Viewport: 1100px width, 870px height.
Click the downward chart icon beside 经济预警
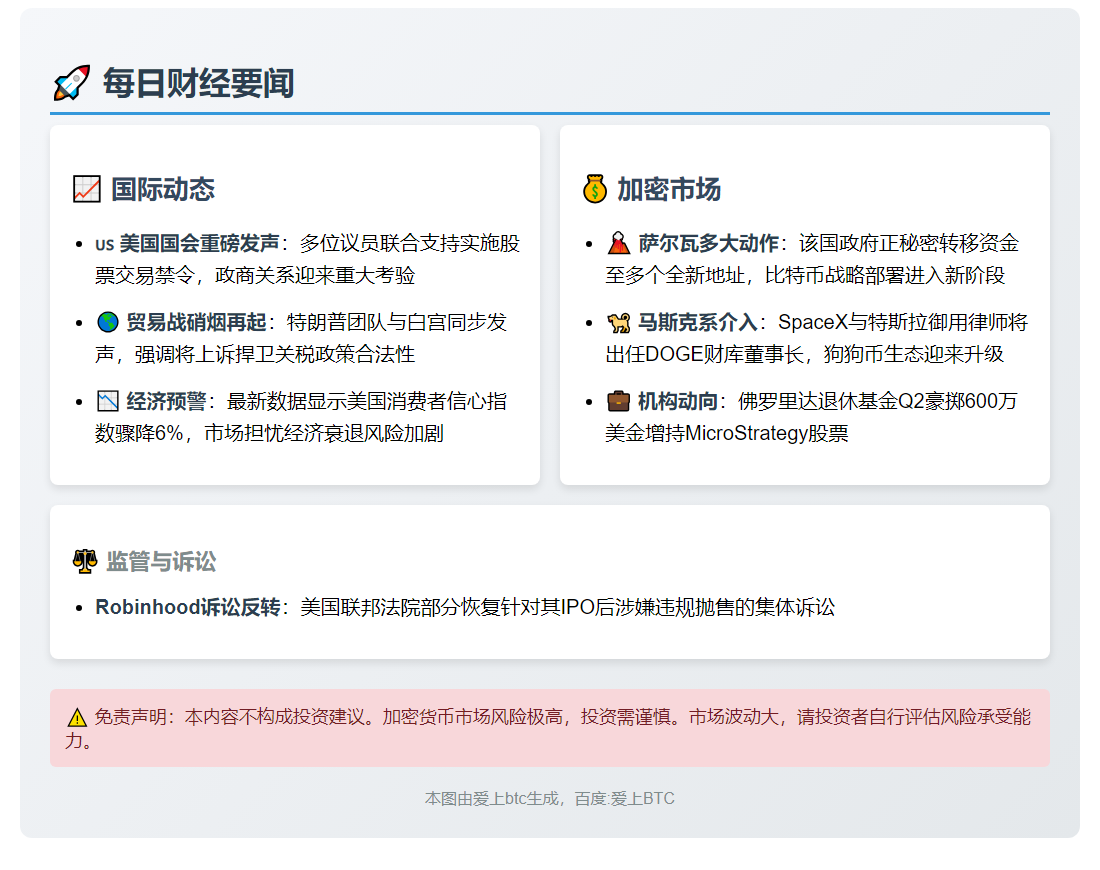click(x=108, y=401)
